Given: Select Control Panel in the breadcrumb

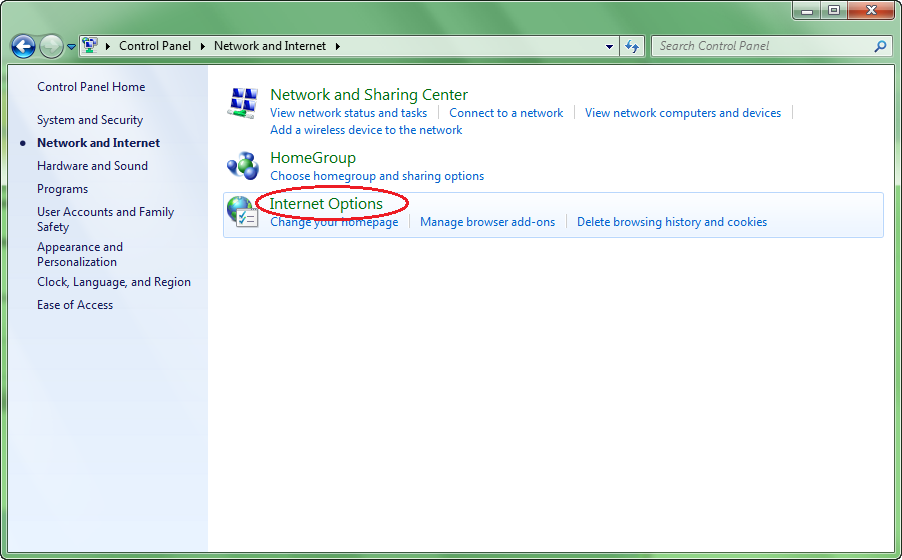Looking at the screenshot, I should pyautogui.click(x=155, y=46).
